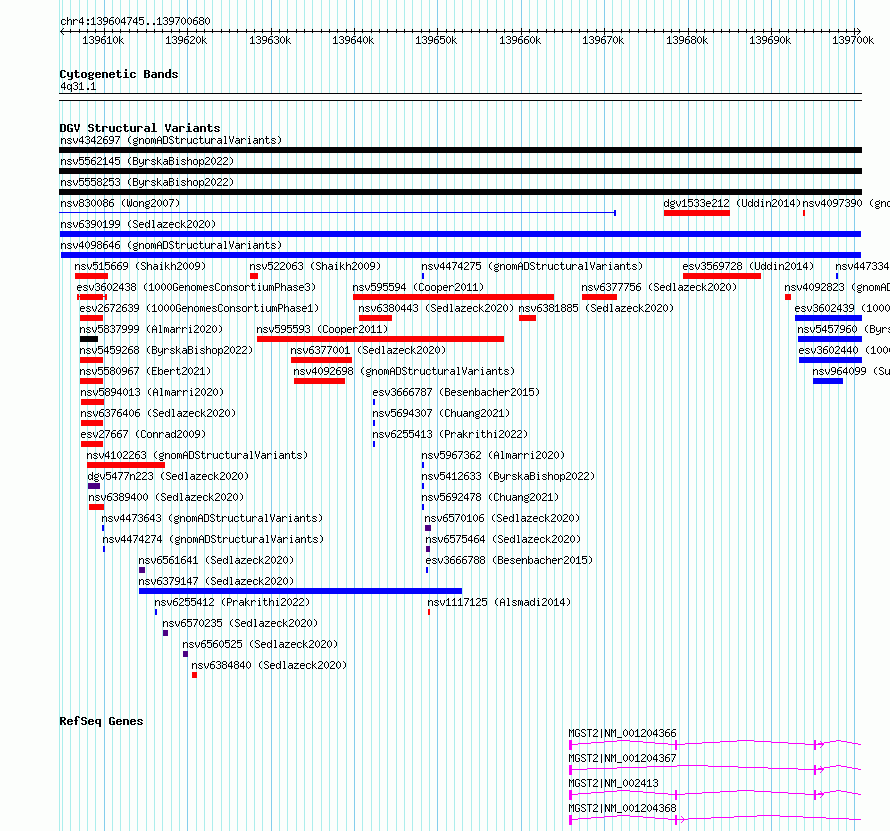Click nsv4092698 gnomADStructuralVariants label
The width and height of the screenshot is (890, 831).
pyautogui.click(x=404, y=371)
